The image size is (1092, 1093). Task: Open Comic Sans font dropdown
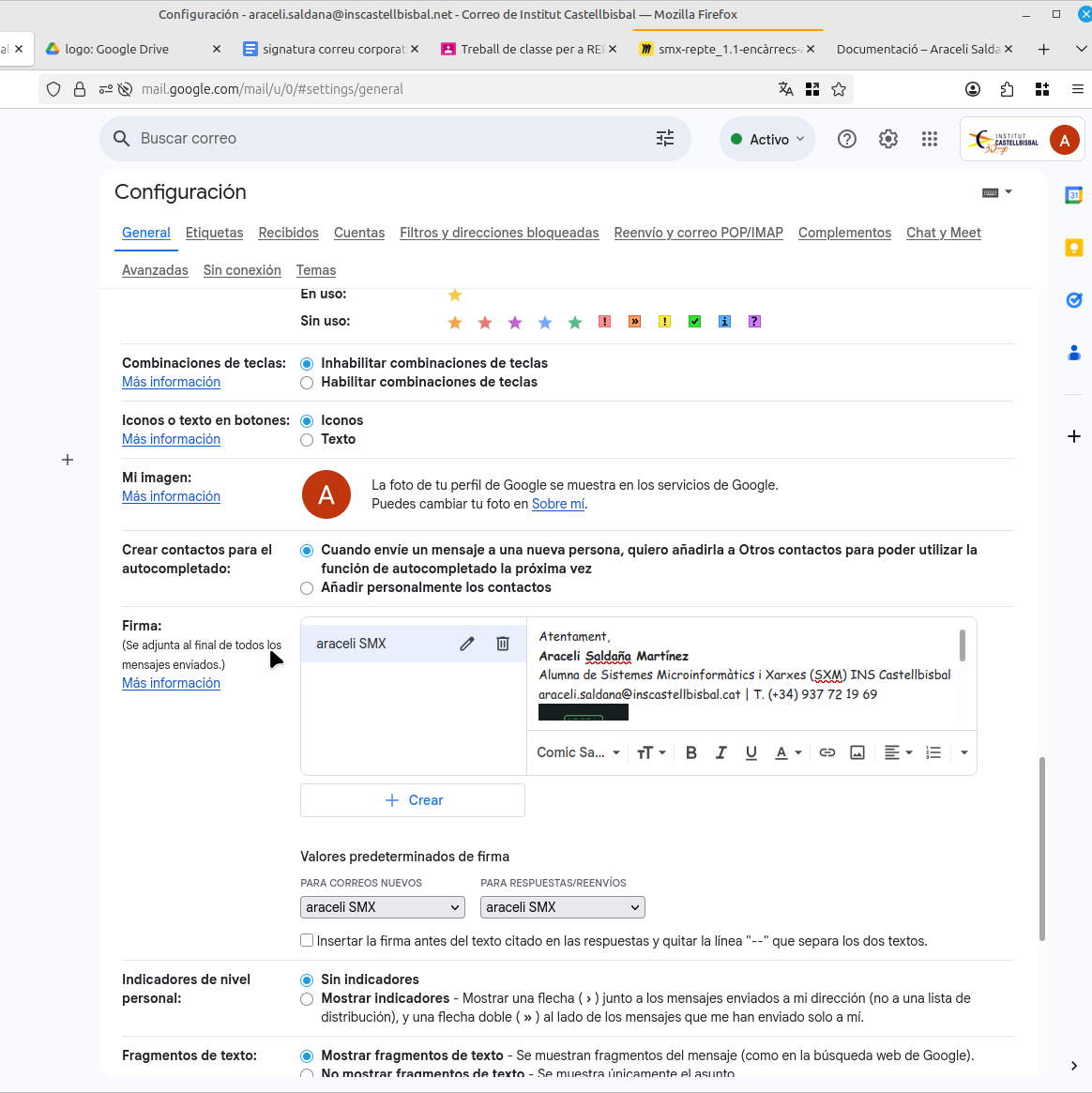click(578, 752)
